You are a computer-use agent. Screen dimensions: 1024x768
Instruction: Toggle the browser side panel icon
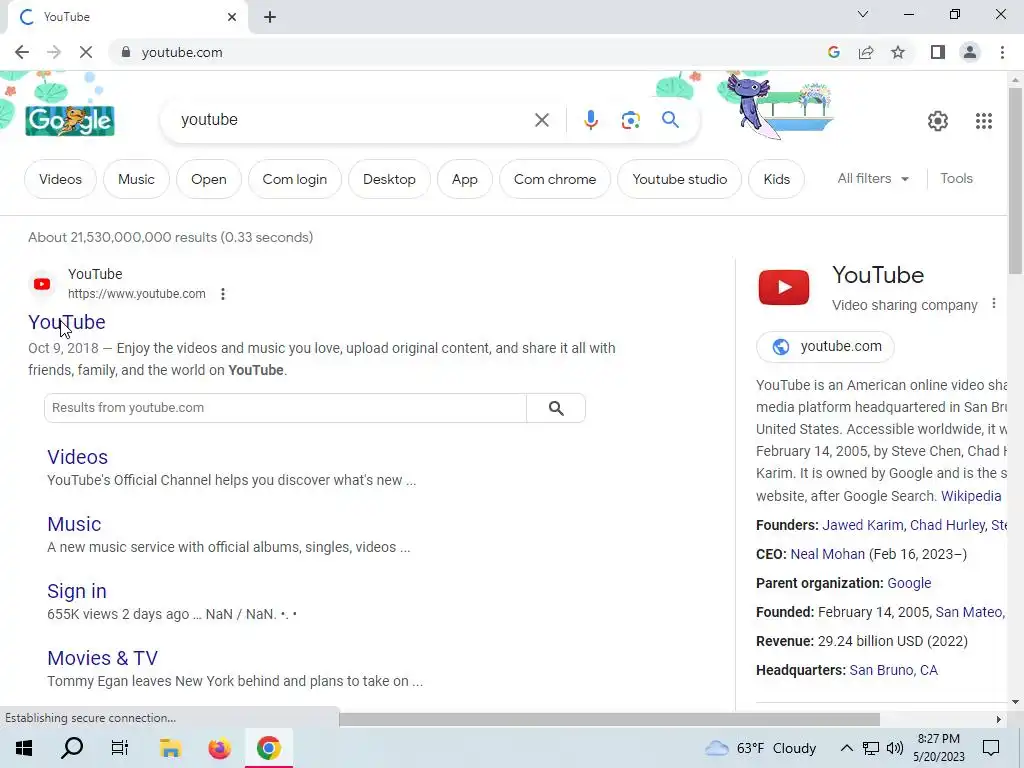click(938, 52)
